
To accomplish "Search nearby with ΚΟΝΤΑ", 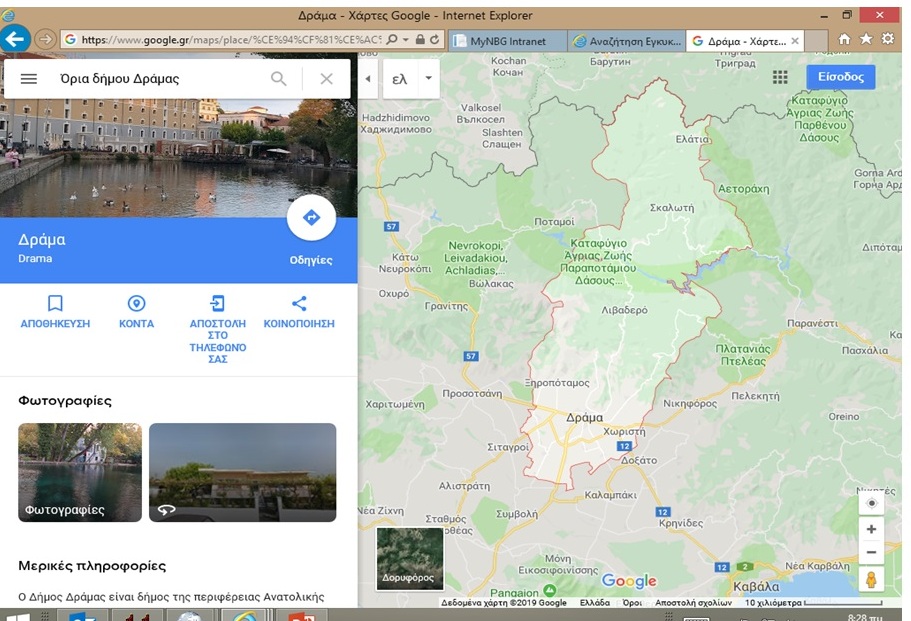I will (x=137, y=311).
